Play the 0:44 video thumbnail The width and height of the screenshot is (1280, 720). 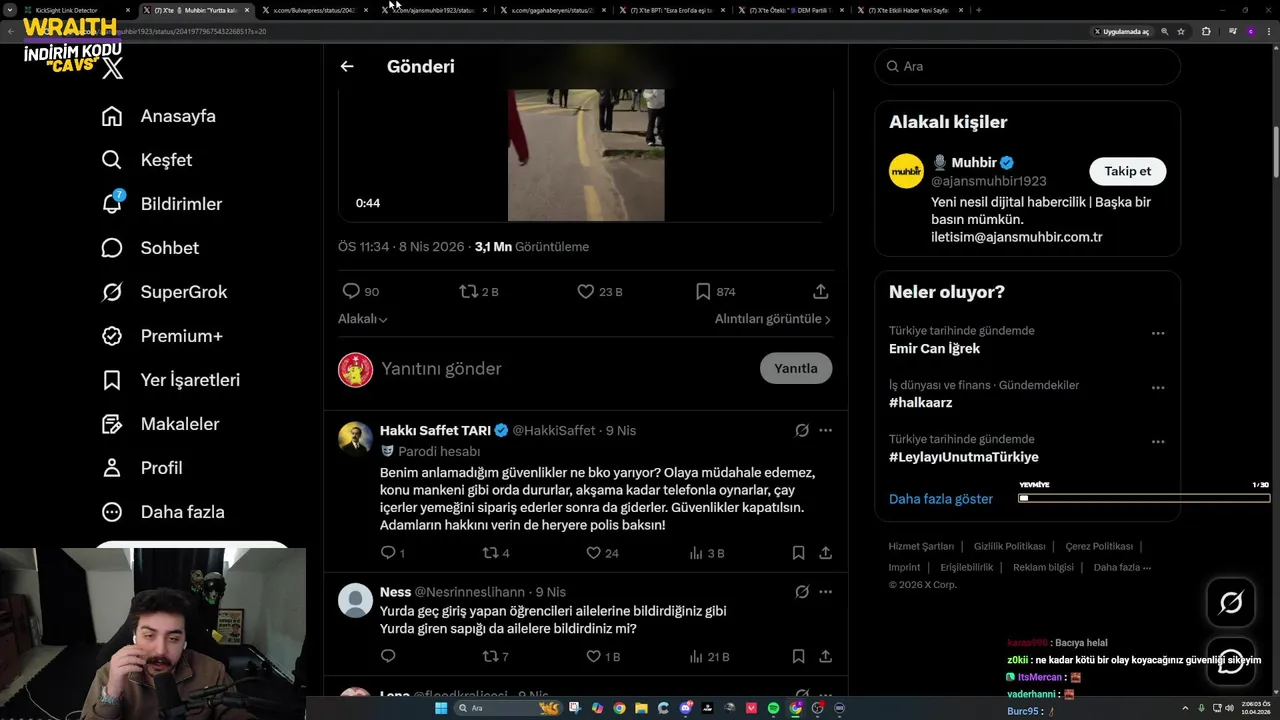(x=586, y=155)
